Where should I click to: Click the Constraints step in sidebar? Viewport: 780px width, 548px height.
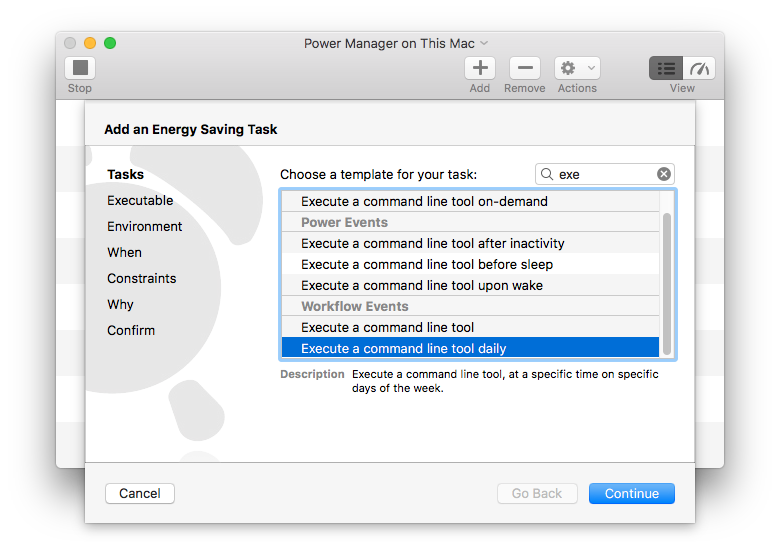(x=142, y=278)
